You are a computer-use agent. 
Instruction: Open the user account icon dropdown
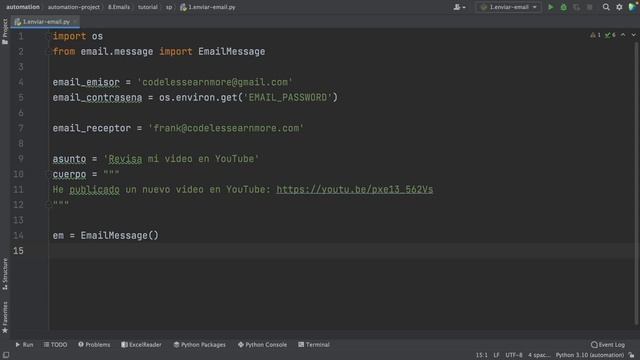point(459,7)
